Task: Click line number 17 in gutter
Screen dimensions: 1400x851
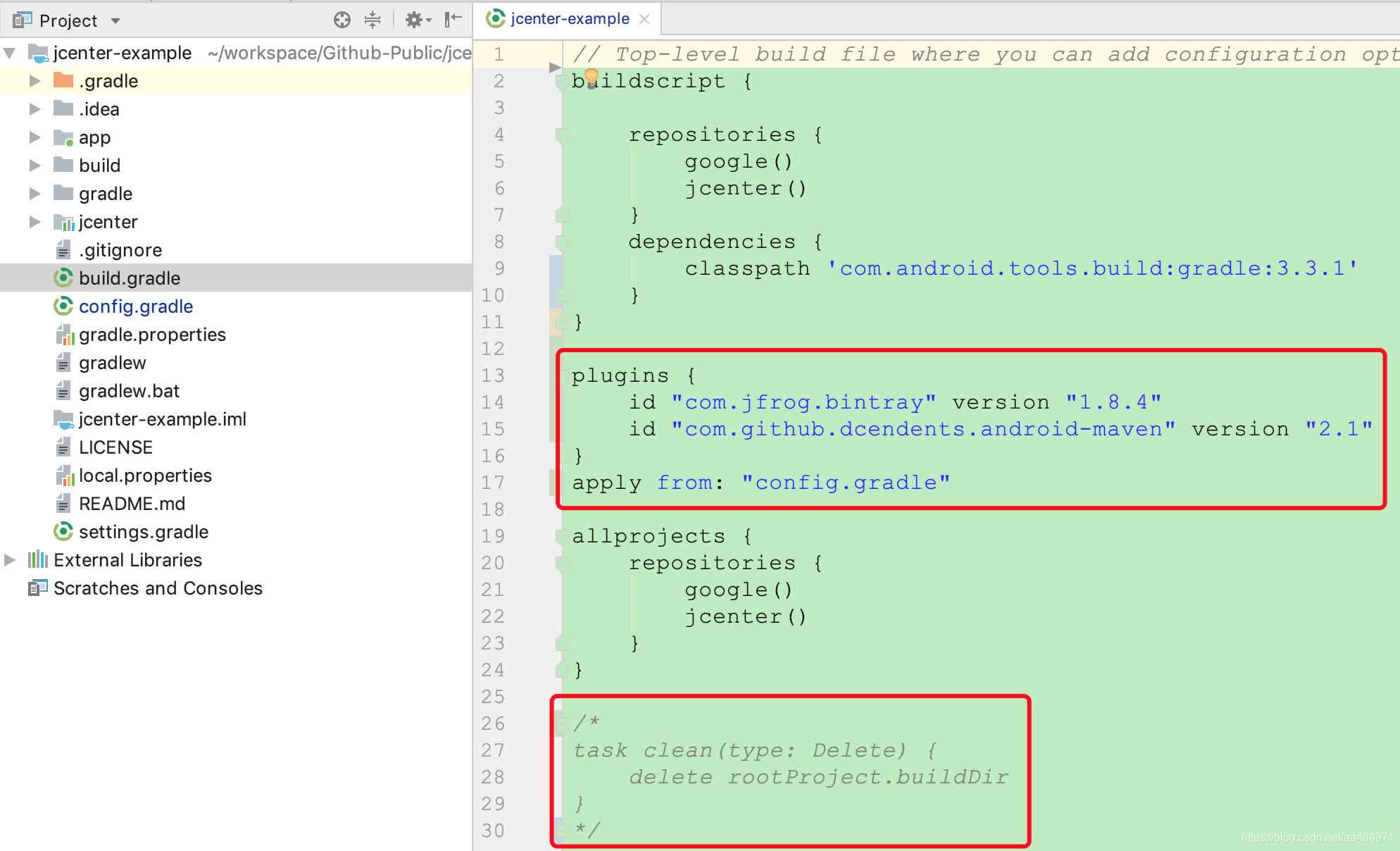Action: [493, 483]
